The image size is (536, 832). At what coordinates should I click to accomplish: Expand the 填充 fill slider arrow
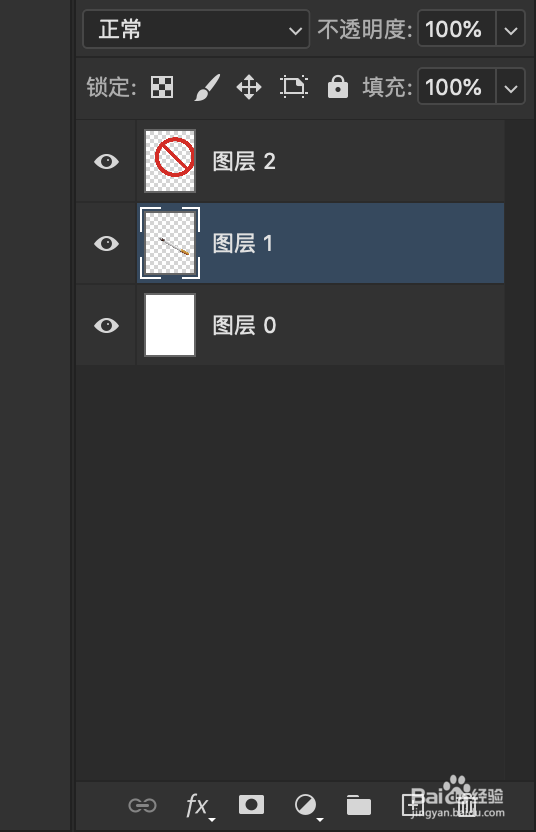click(511, 87)
